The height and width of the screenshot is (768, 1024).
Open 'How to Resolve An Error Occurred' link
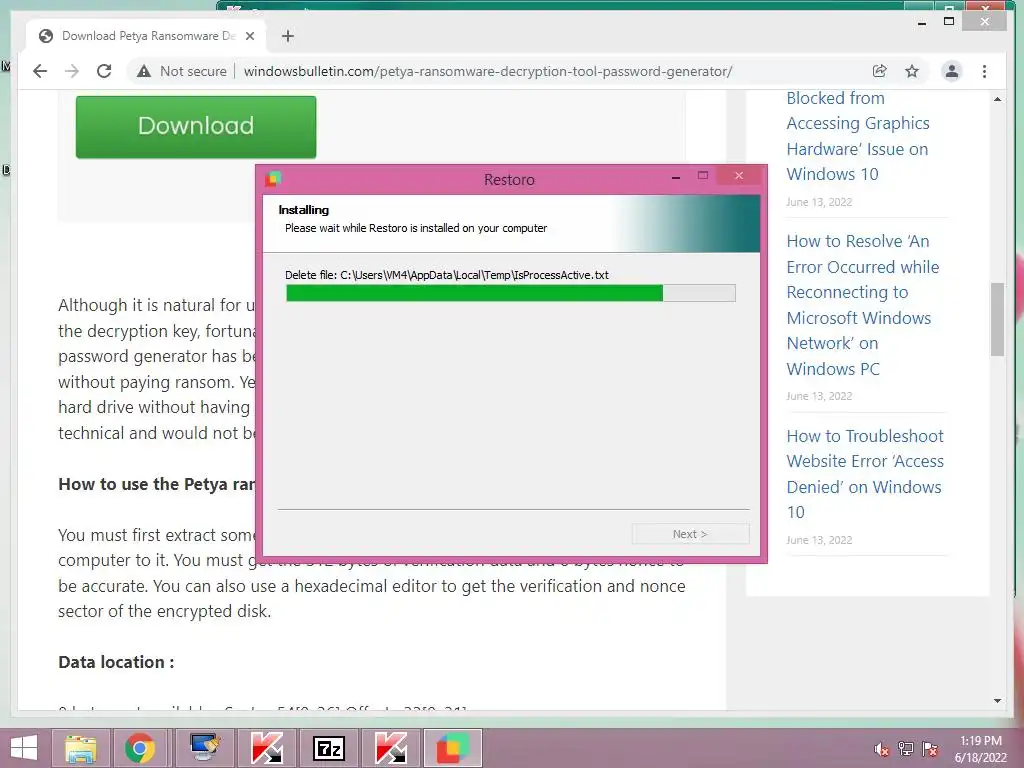[x=863, y=305]
